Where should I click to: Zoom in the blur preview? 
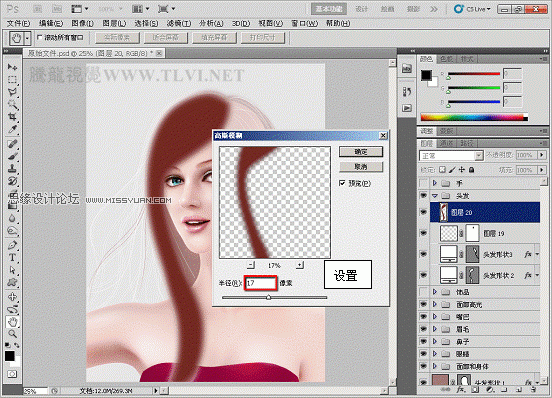pyautogui.click(x=300, y=265)
